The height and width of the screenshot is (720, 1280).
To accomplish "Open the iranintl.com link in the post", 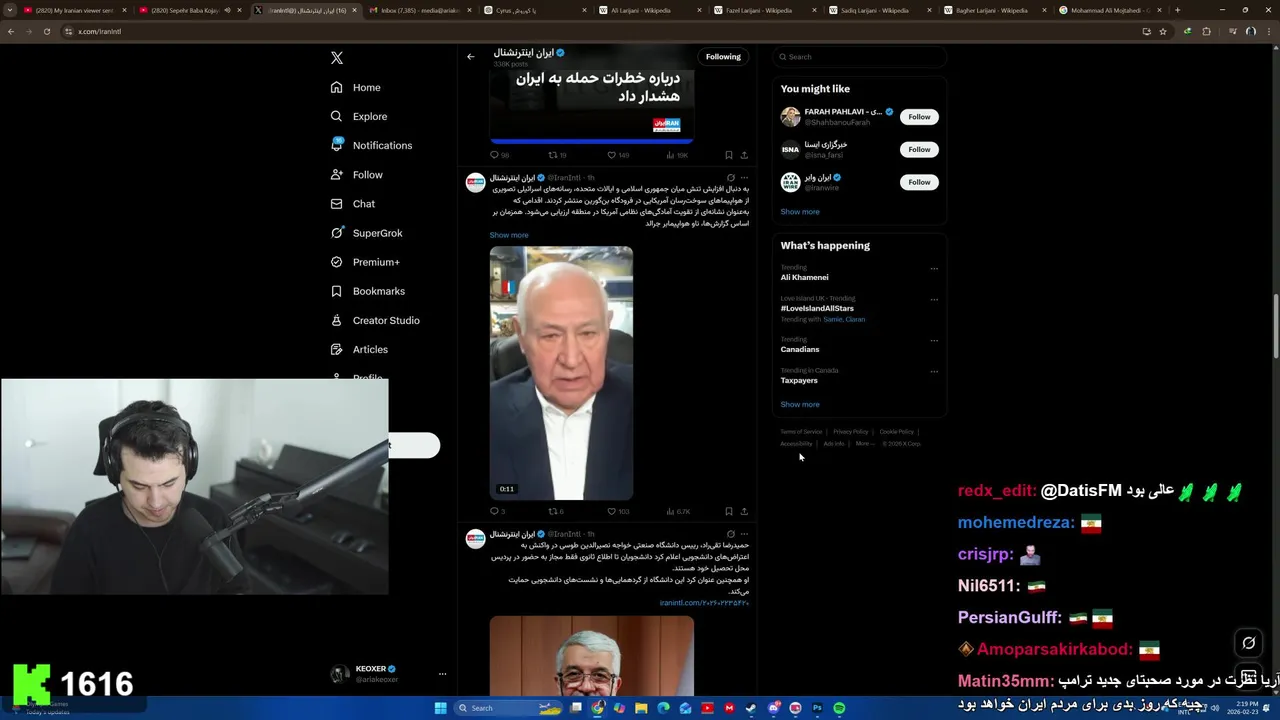I will [704, 603].
